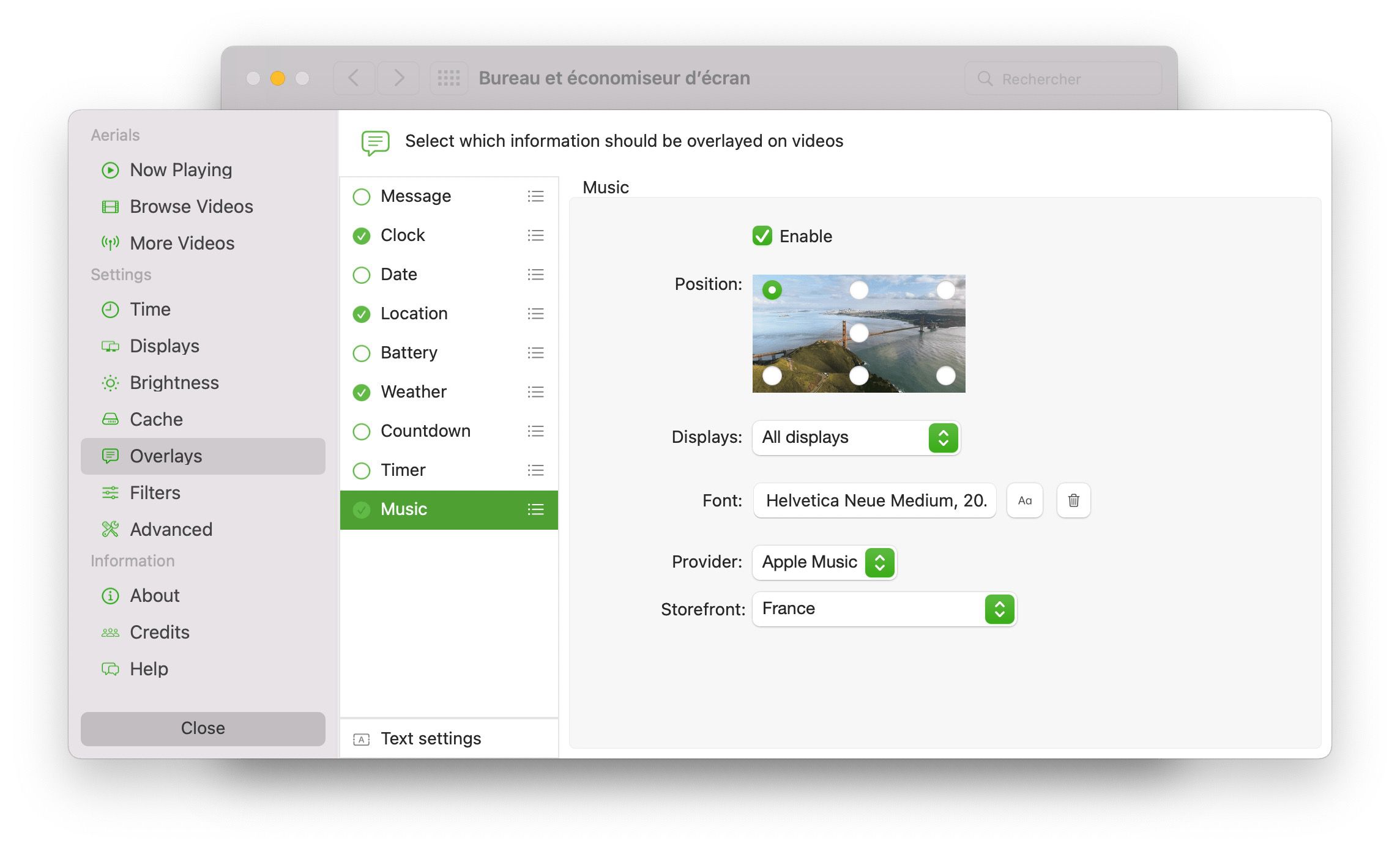Open Brightness settings via the sun icon
The width and height of the screenshot is (1400, 849).
tap(111, 382)
